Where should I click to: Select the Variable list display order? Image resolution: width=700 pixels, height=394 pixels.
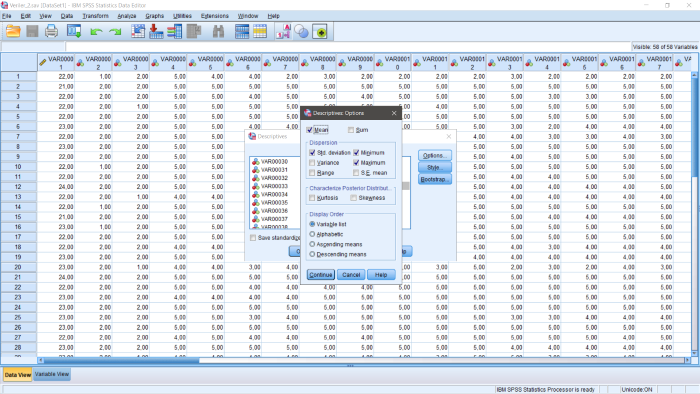(312, 224)
